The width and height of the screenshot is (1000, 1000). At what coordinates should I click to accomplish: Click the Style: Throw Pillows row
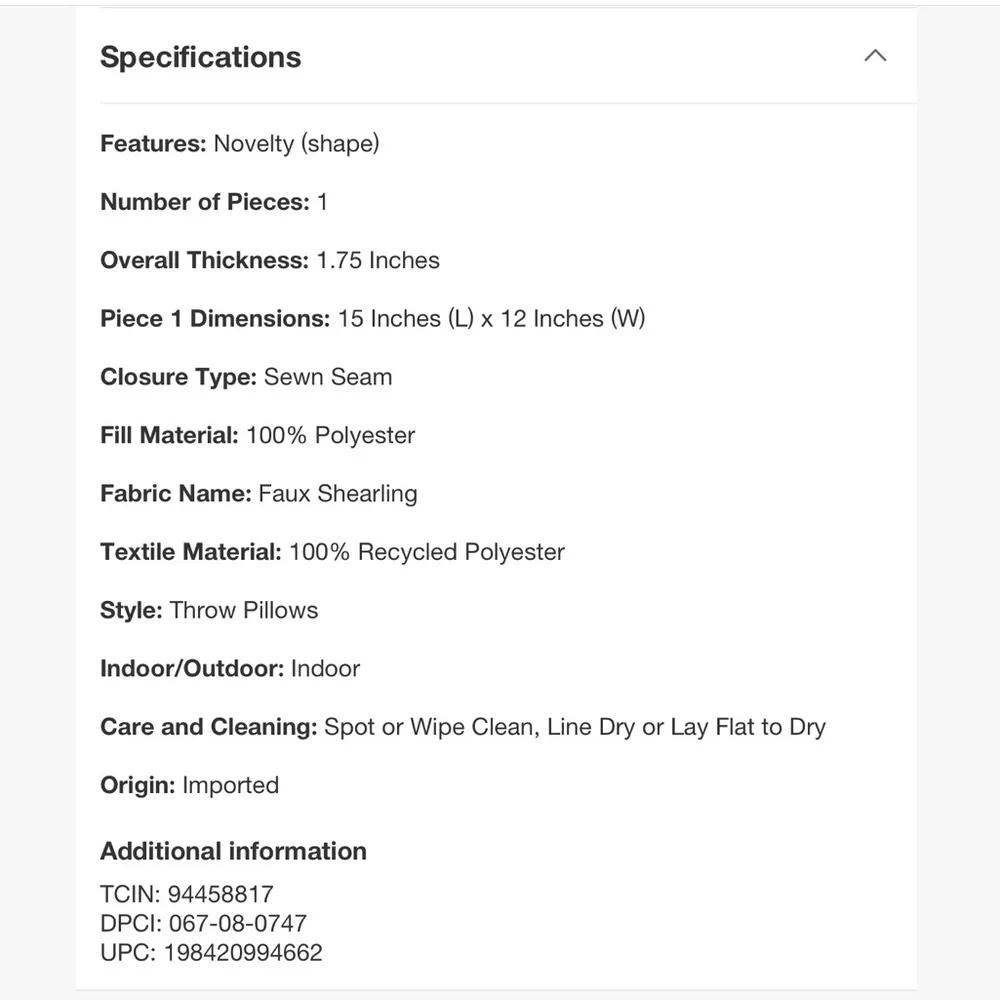209,611
